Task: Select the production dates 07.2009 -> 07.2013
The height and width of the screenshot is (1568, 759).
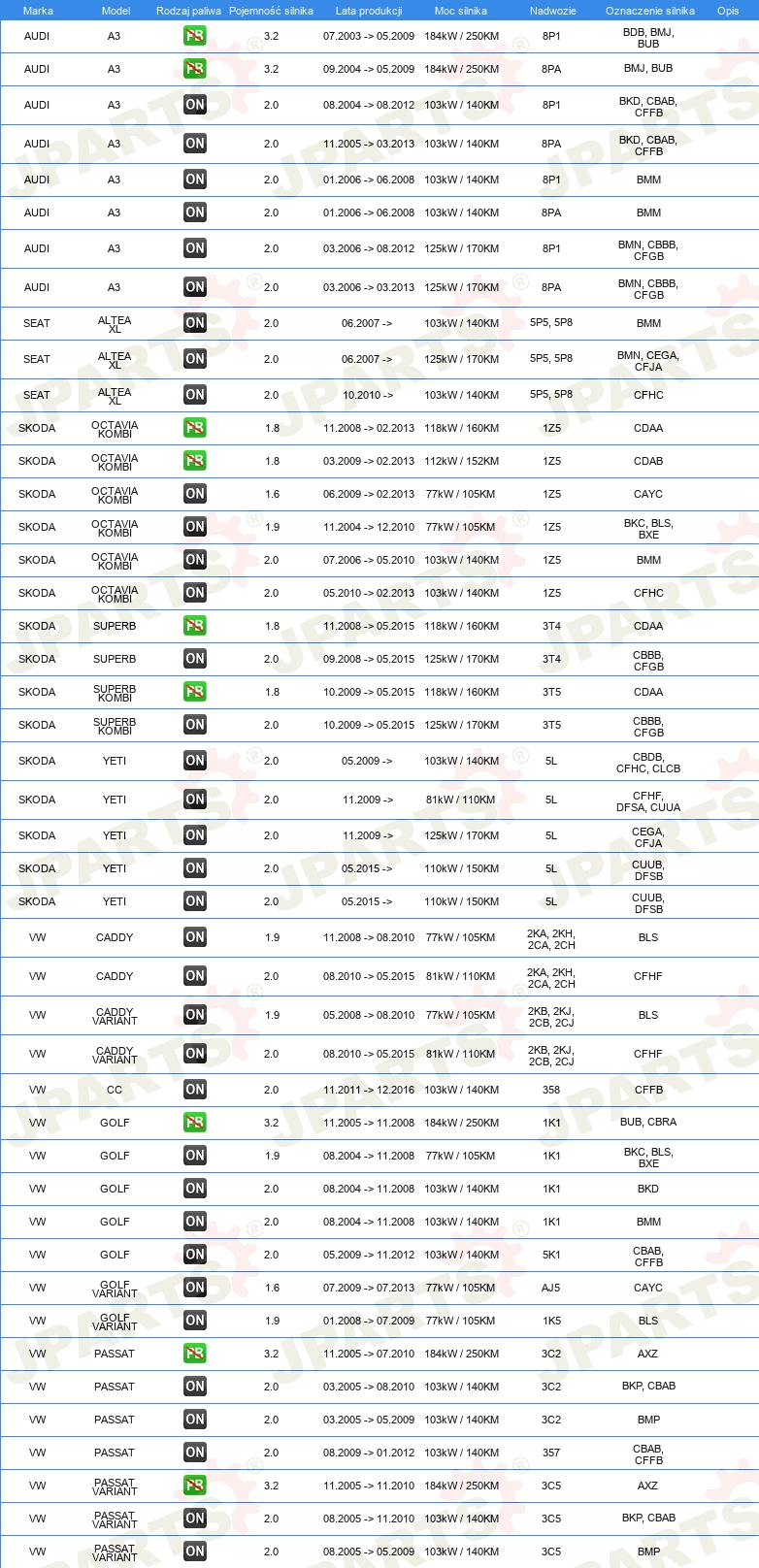Action: [x=369, y=1288]
